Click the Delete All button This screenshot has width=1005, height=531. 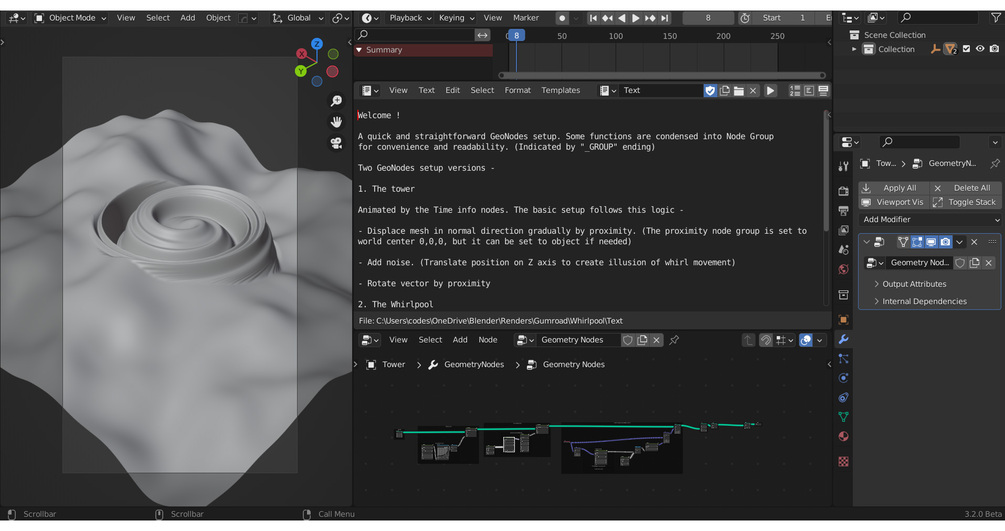[965, 188]
